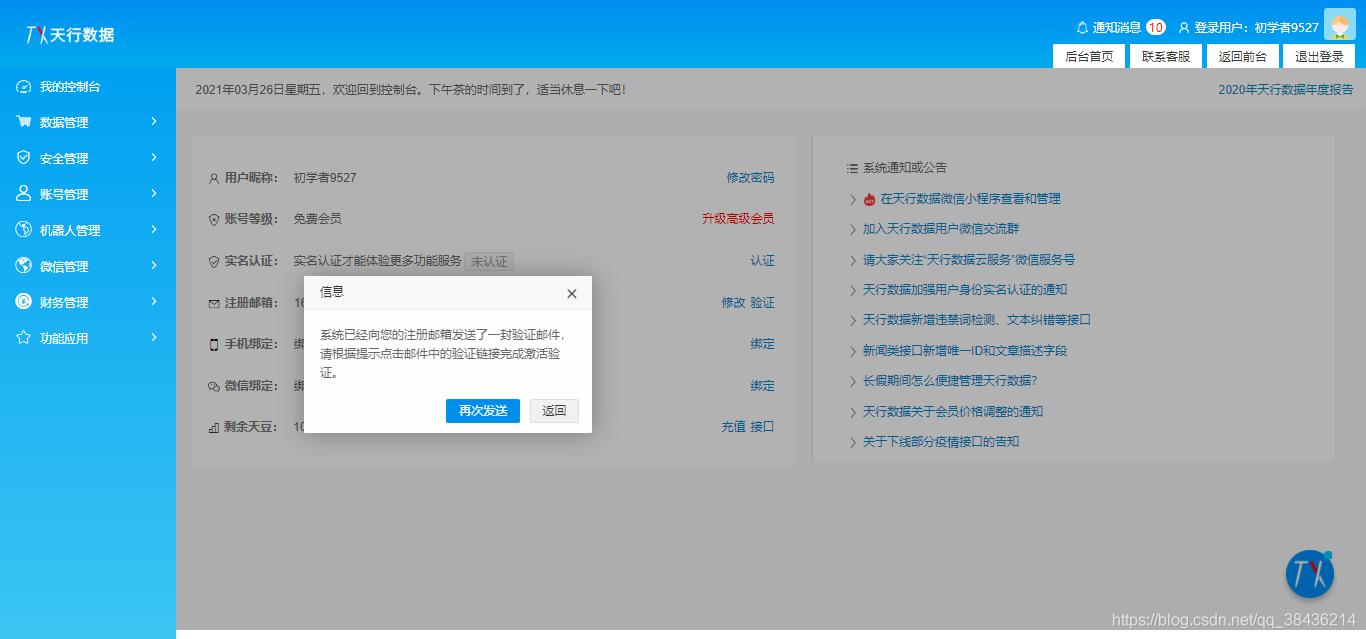Click the 用户昵称 person icon
Viewport: 1366px width, 639px height.
(214, 179)
